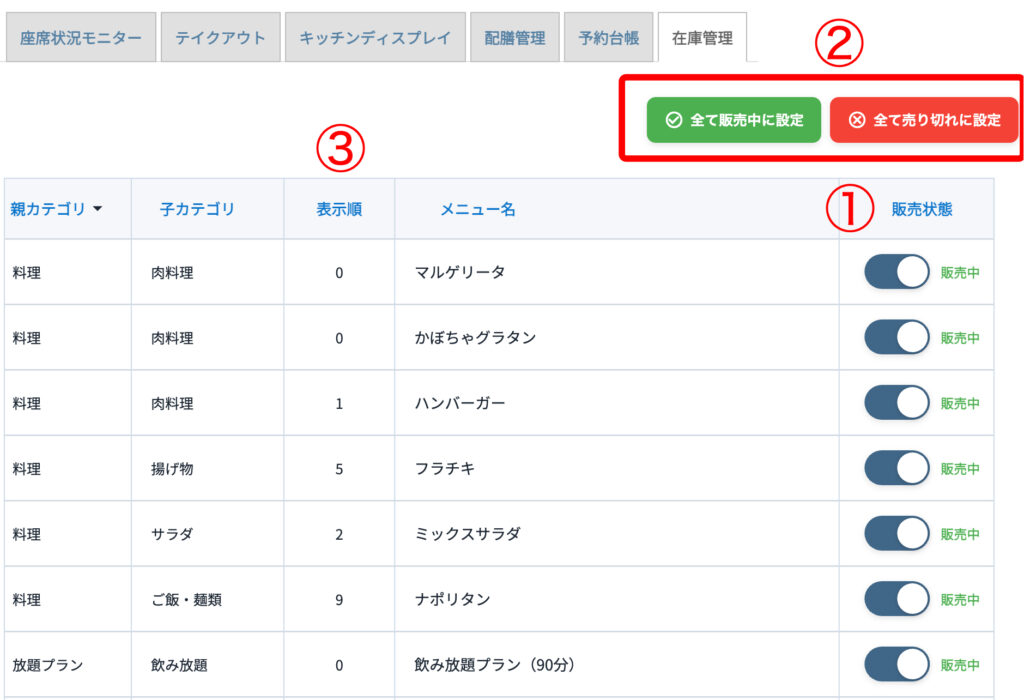This screenshot has height=700, width=1024.
Task: Set all items to sold out (全て売り切れに設定)
Action: tap(923, 120)
